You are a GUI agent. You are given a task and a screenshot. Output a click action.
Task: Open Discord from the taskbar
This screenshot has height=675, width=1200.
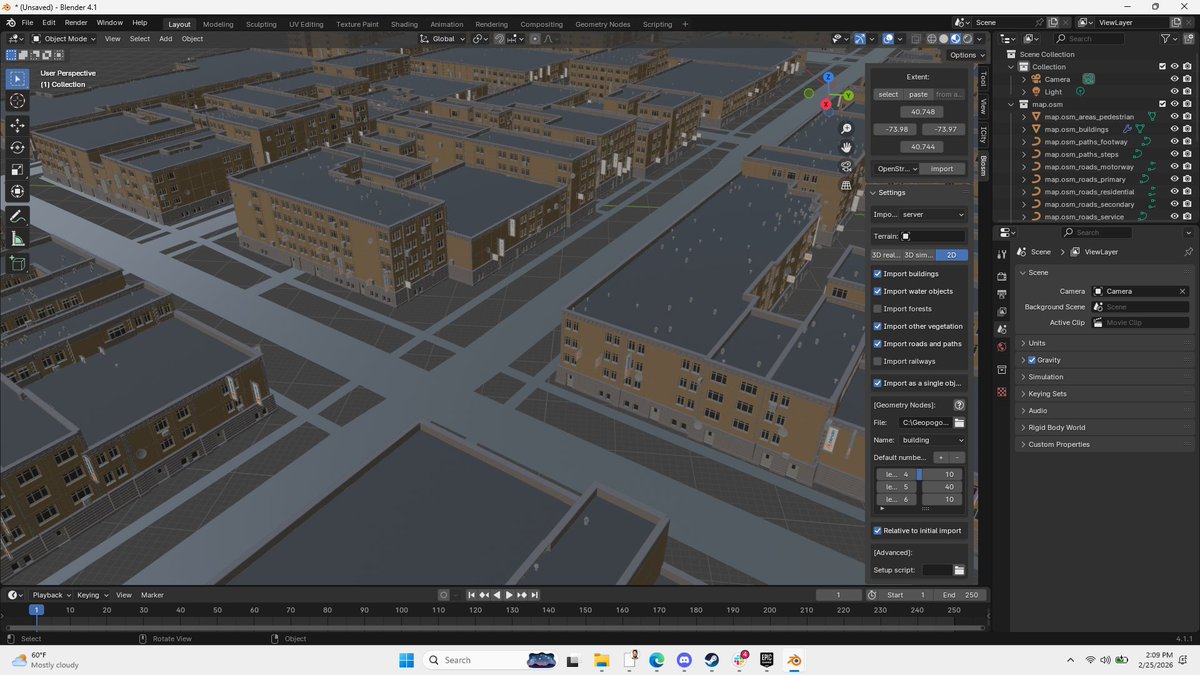tap(684, 660)
